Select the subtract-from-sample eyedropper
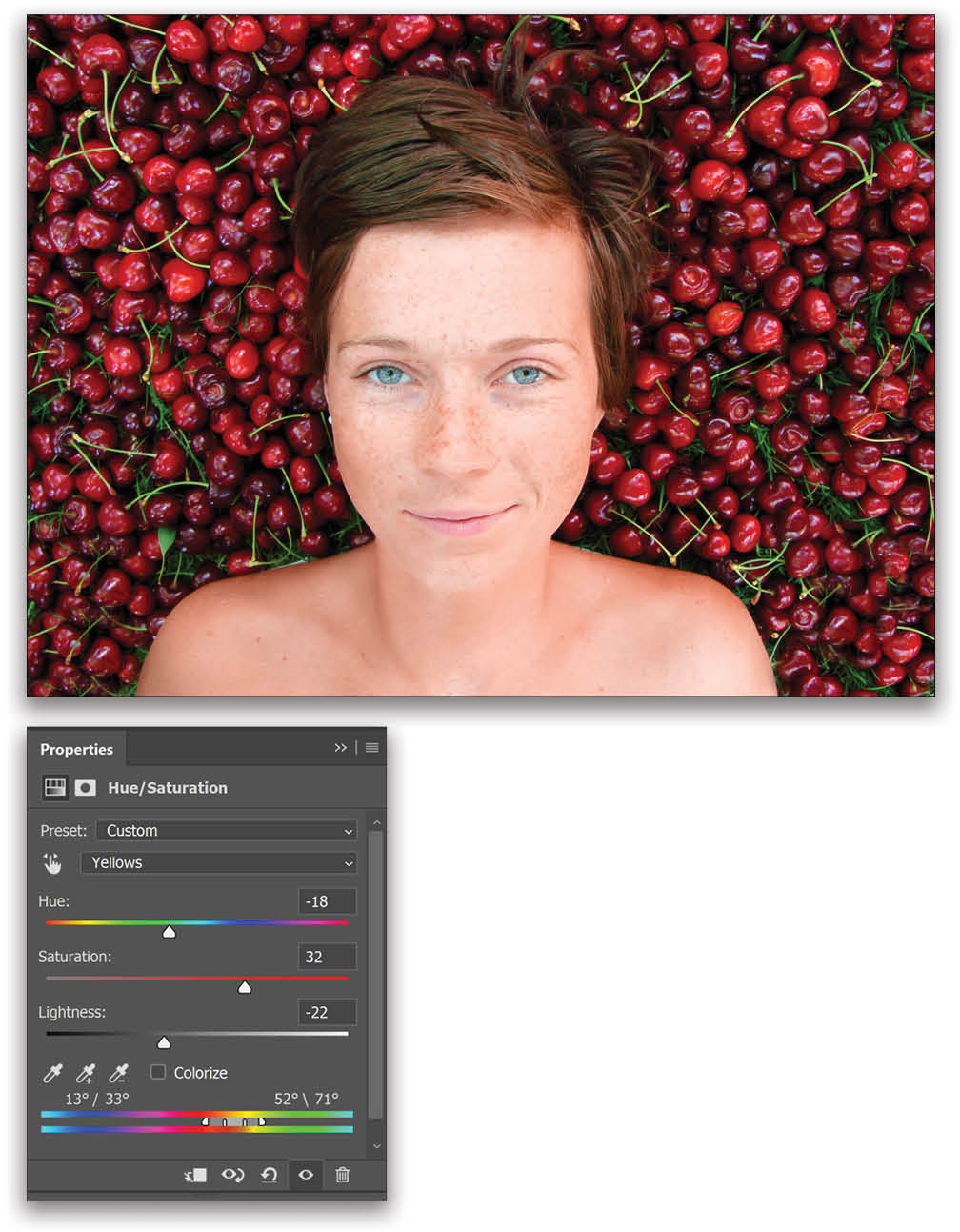This screenshot has height=1232, width=960. tap(117, 1073)
